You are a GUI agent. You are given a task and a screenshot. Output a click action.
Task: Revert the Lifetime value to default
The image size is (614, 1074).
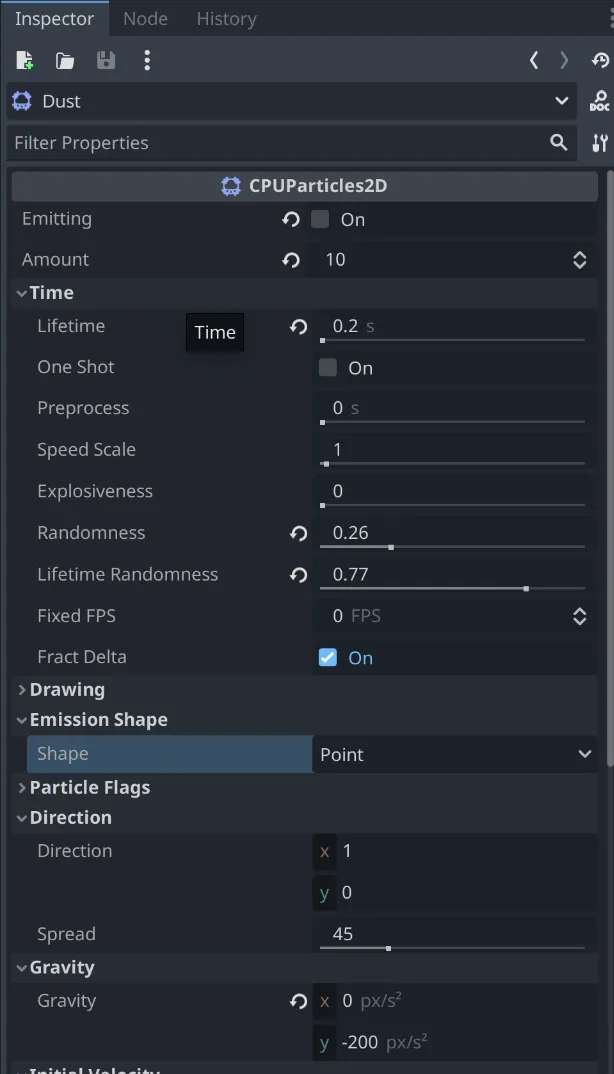[x=298, y=326]
